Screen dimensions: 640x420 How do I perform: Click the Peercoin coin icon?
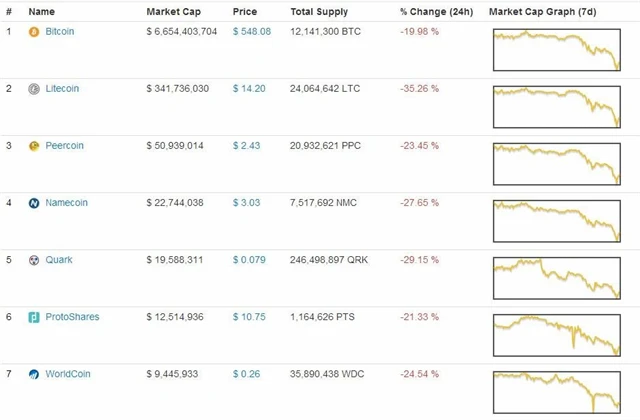tap(34, 146)
